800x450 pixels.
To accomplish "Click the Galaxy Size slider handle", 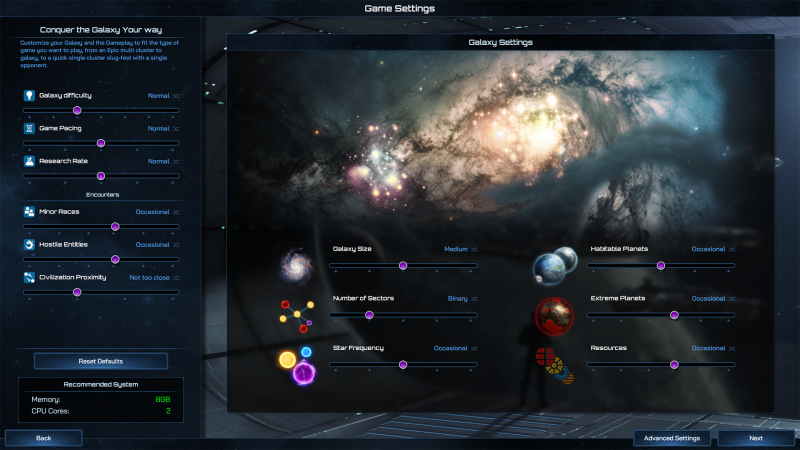I will click(x=403, y=266).
